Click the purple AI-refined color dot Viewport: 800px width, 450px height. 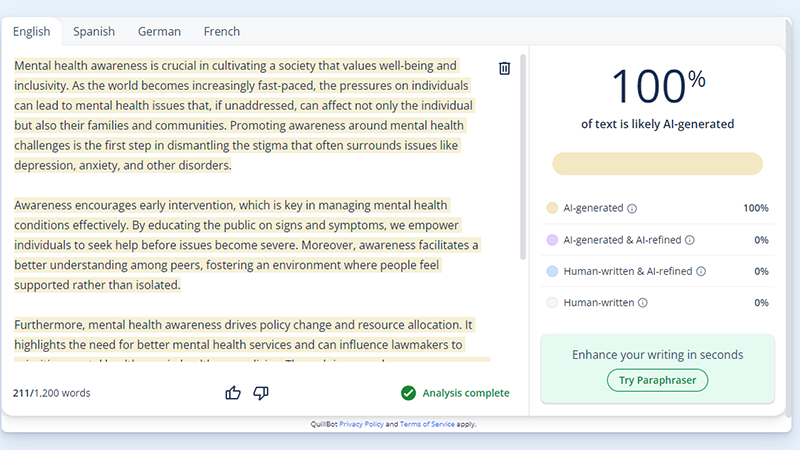coord(552,240)
